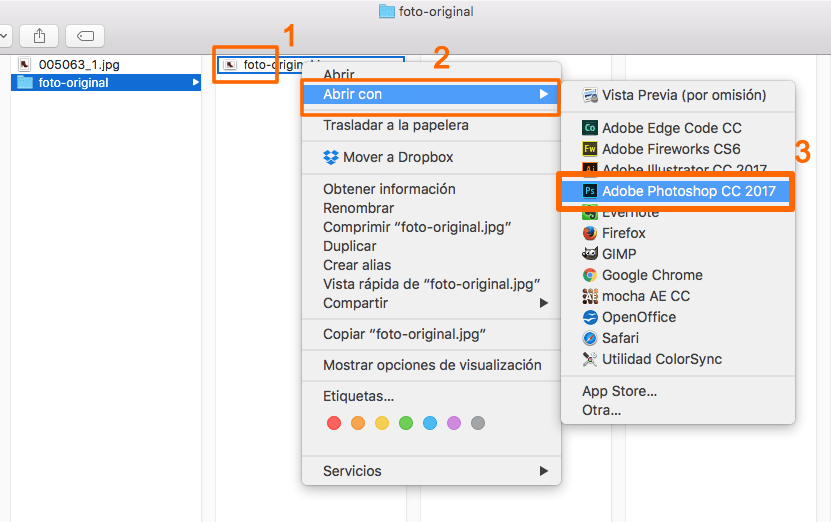The height and width of the screenshot is (522, 831).
Task: Click the Dropbox icon in context menu
Action: coord(331,157)
